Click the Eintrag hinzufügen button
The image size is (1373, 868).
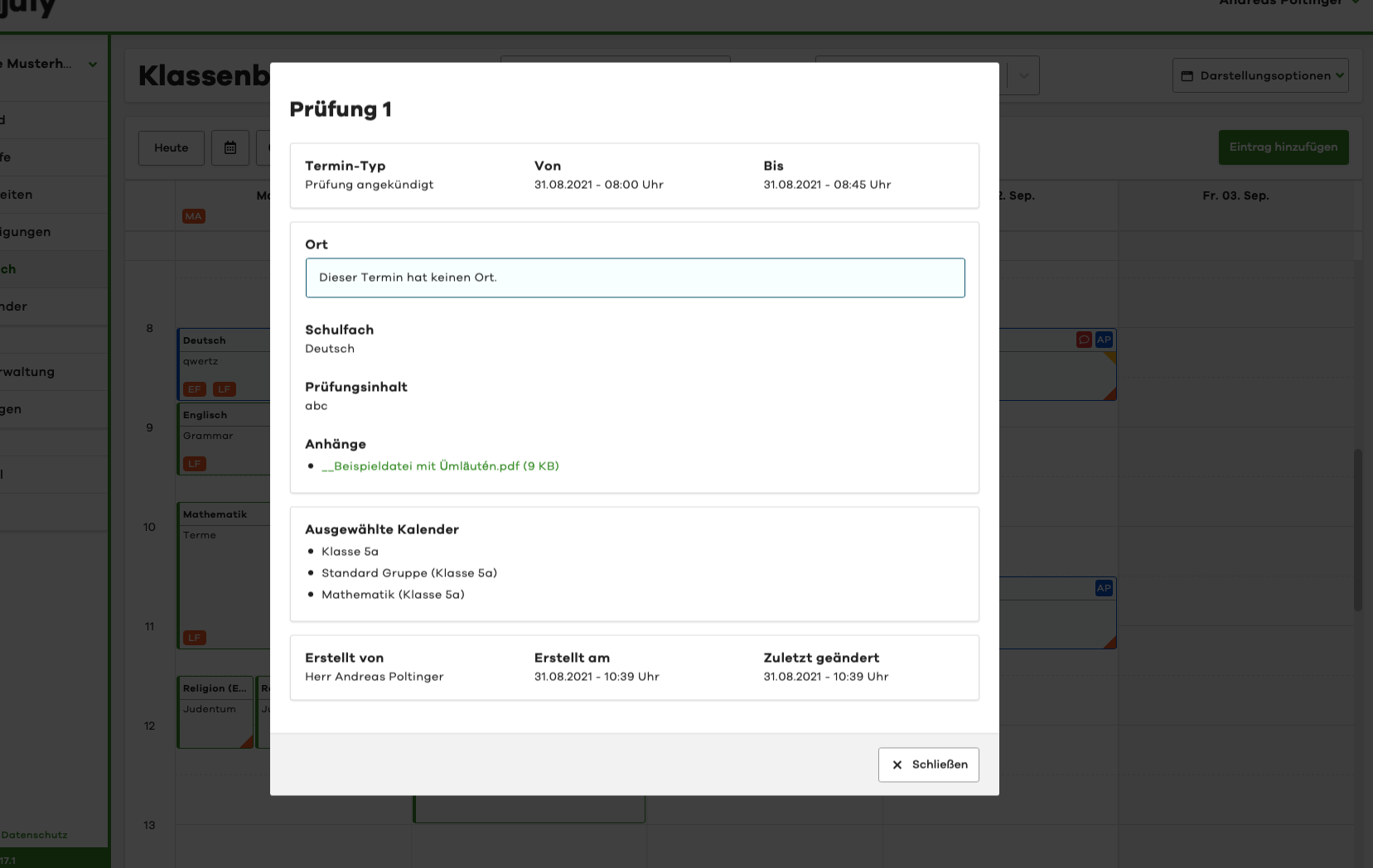[x=1283, y=147]
